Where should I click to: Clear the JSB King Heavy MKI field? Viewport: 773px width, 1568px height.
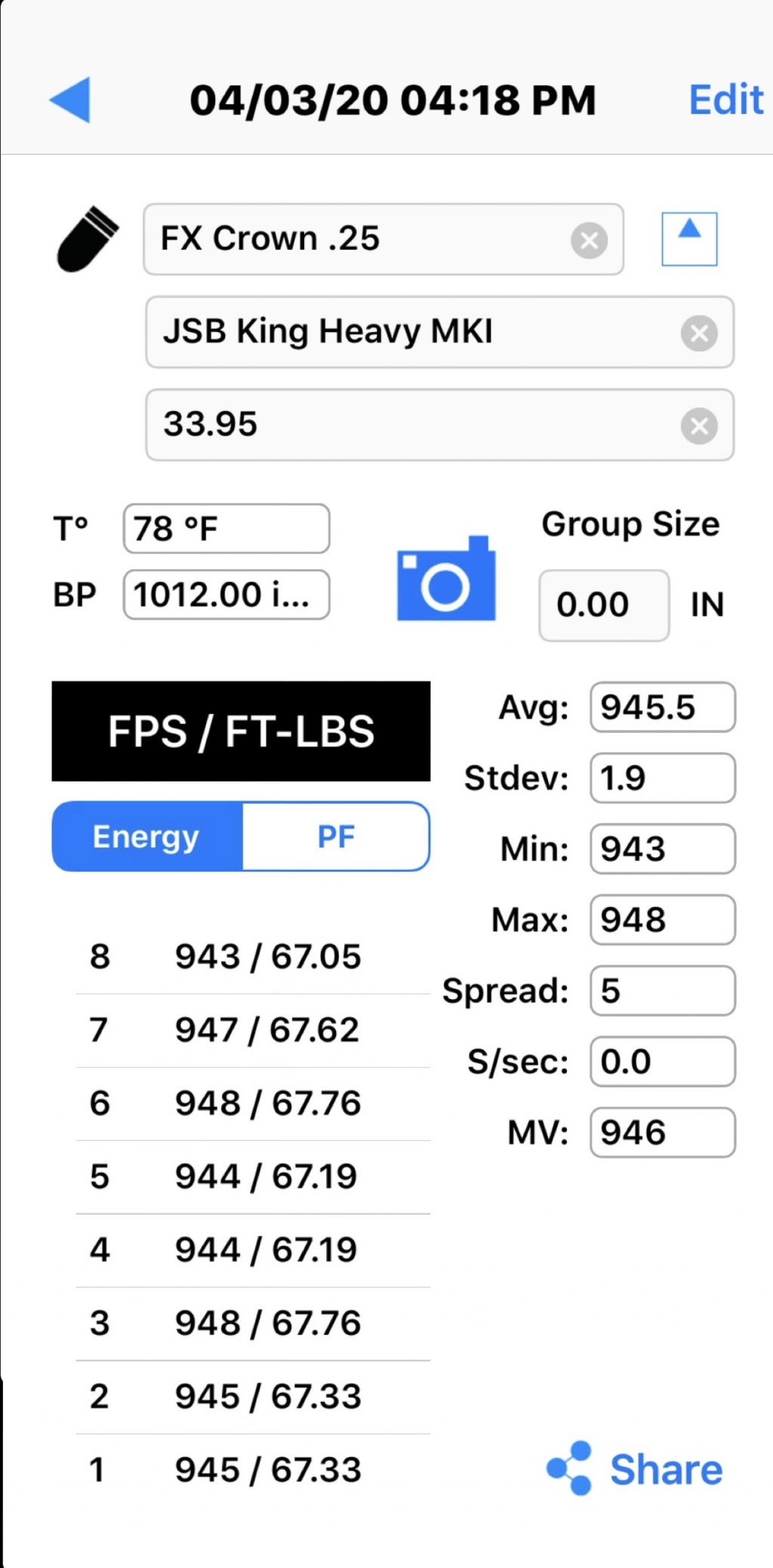(699, 333)
